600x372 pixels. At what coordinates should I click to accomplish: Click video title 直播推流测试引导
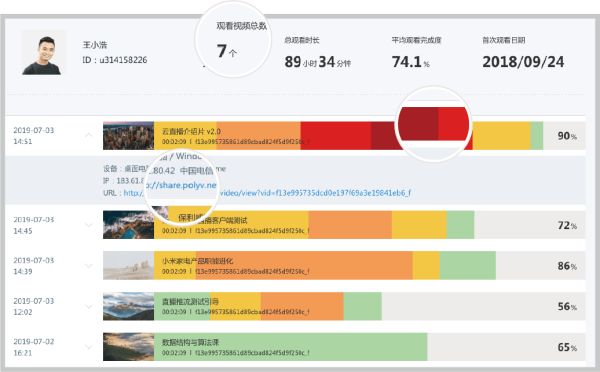pos(190,302)
